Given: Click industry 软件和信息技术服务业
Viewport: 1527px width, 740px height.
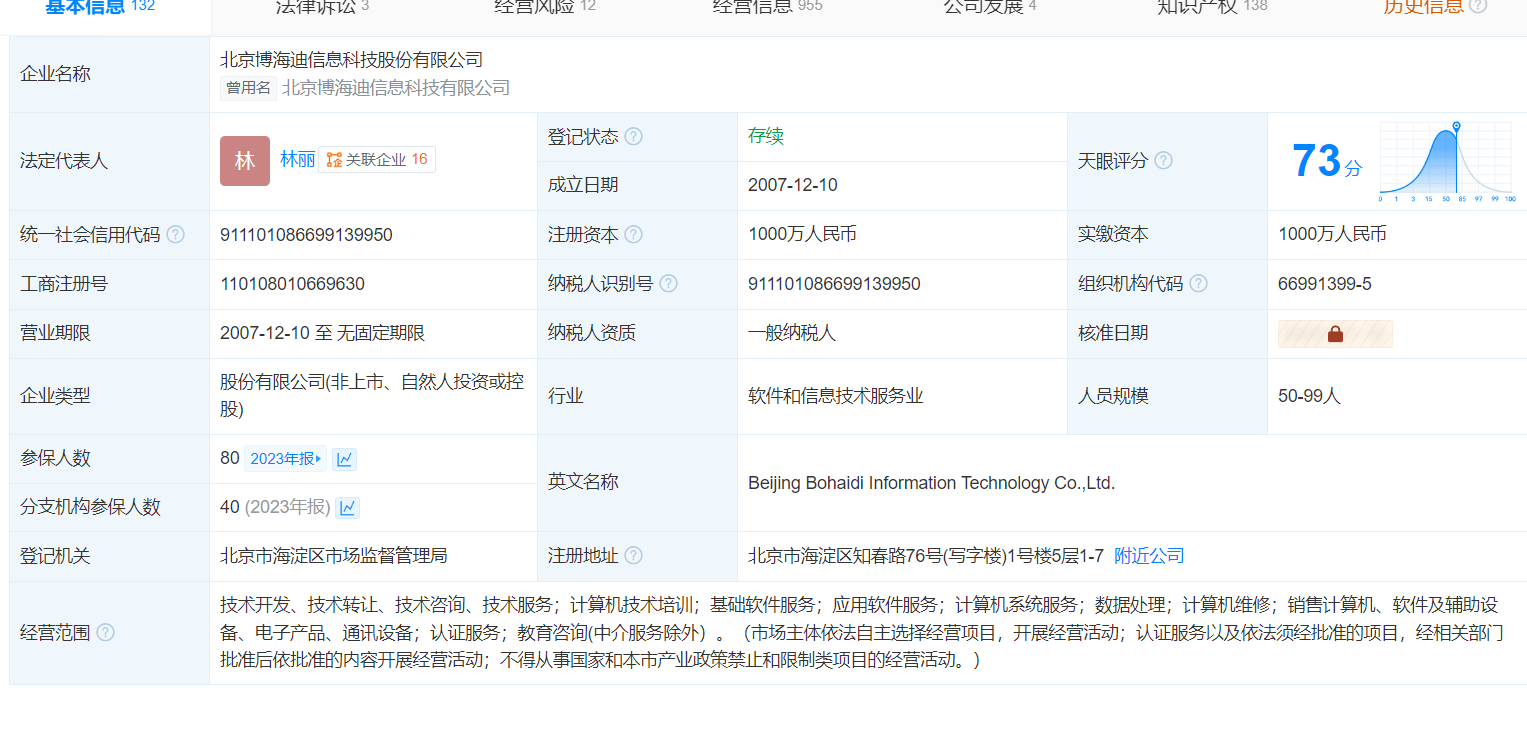Looking at the screenshot, I should tap(836, 396).
